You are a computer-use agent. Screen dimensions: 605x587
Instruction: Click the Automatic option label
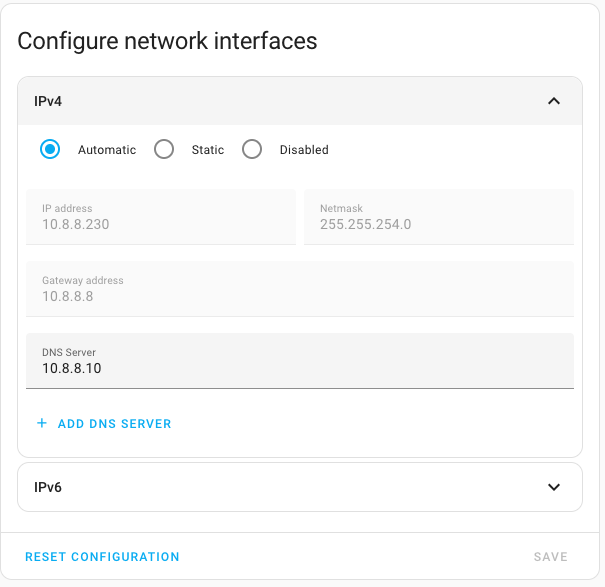[107, 150]
